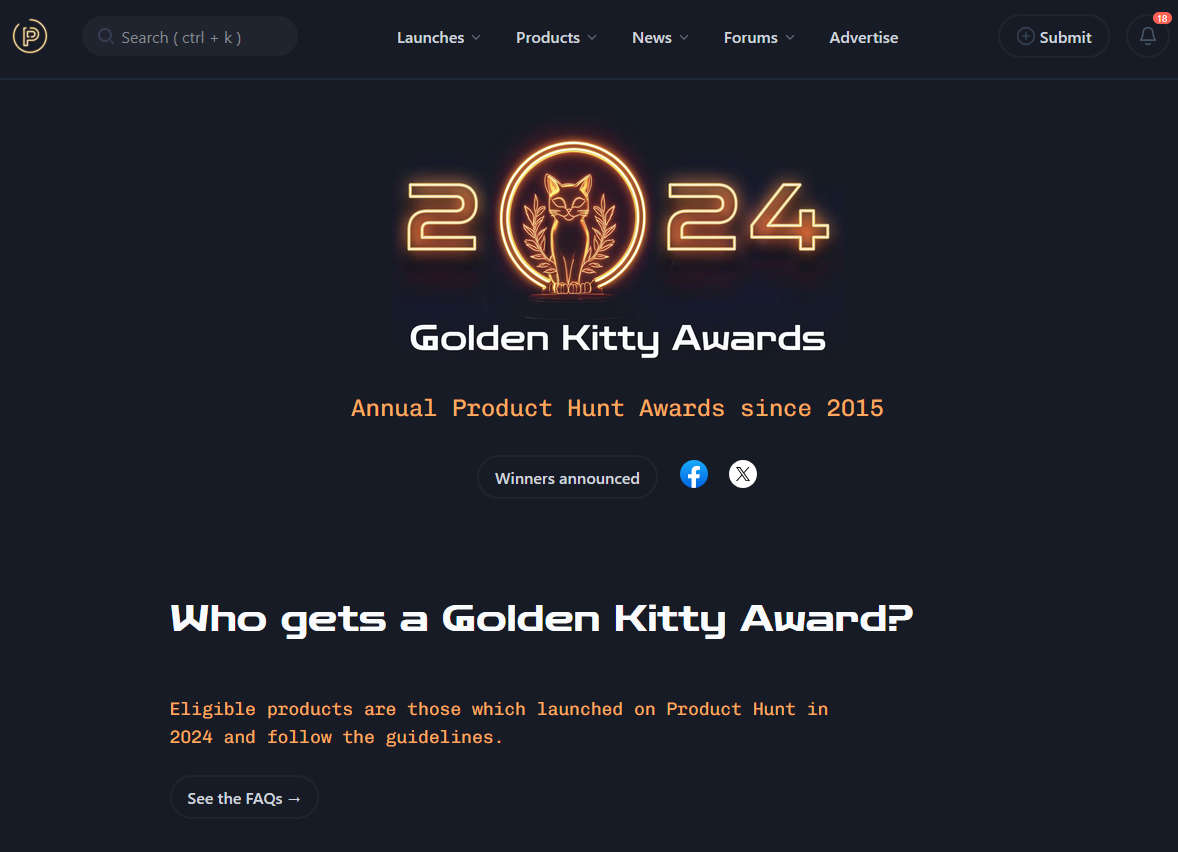Viewport: 1178px width, 852px height.
Task: Open the Forums menu item
Action: tap(750, 37)
